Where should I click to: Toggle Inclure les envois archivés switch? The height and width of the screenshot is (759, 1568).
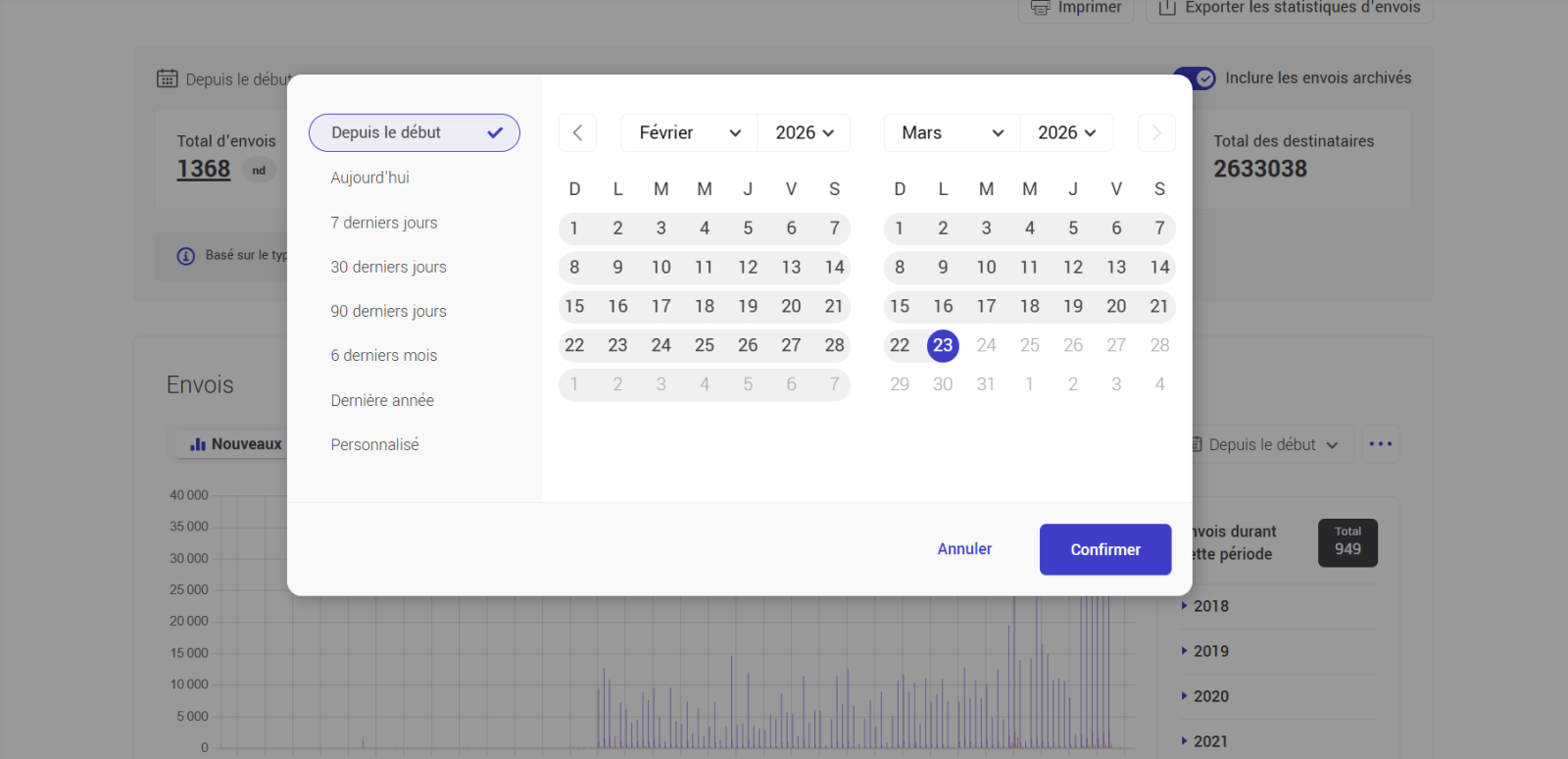click(x=1195, y=78)
